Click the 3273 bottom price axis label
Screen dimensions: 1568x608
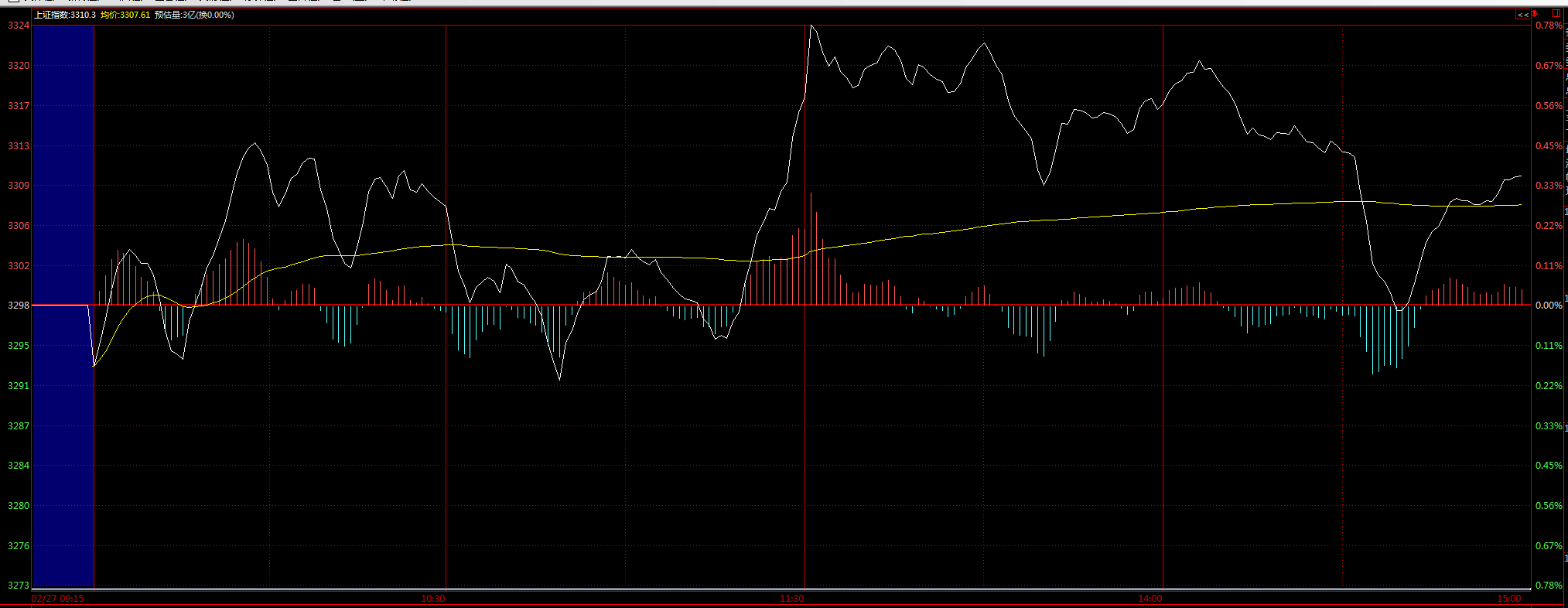point(19,586)
